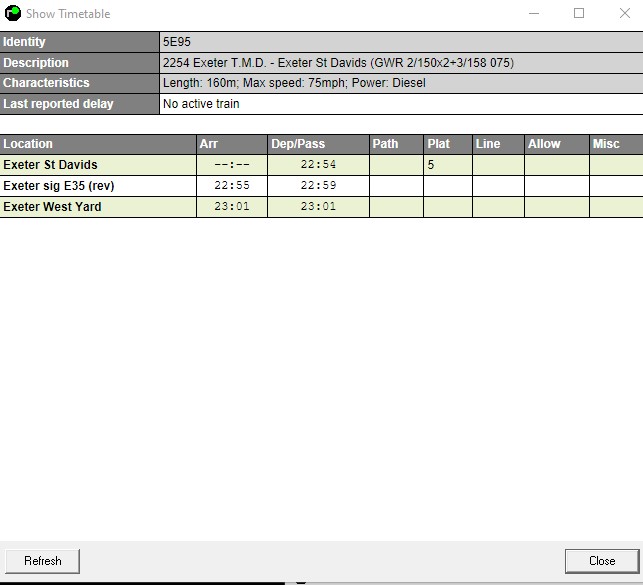Click the Show Timetable window title

pos(68,14)
